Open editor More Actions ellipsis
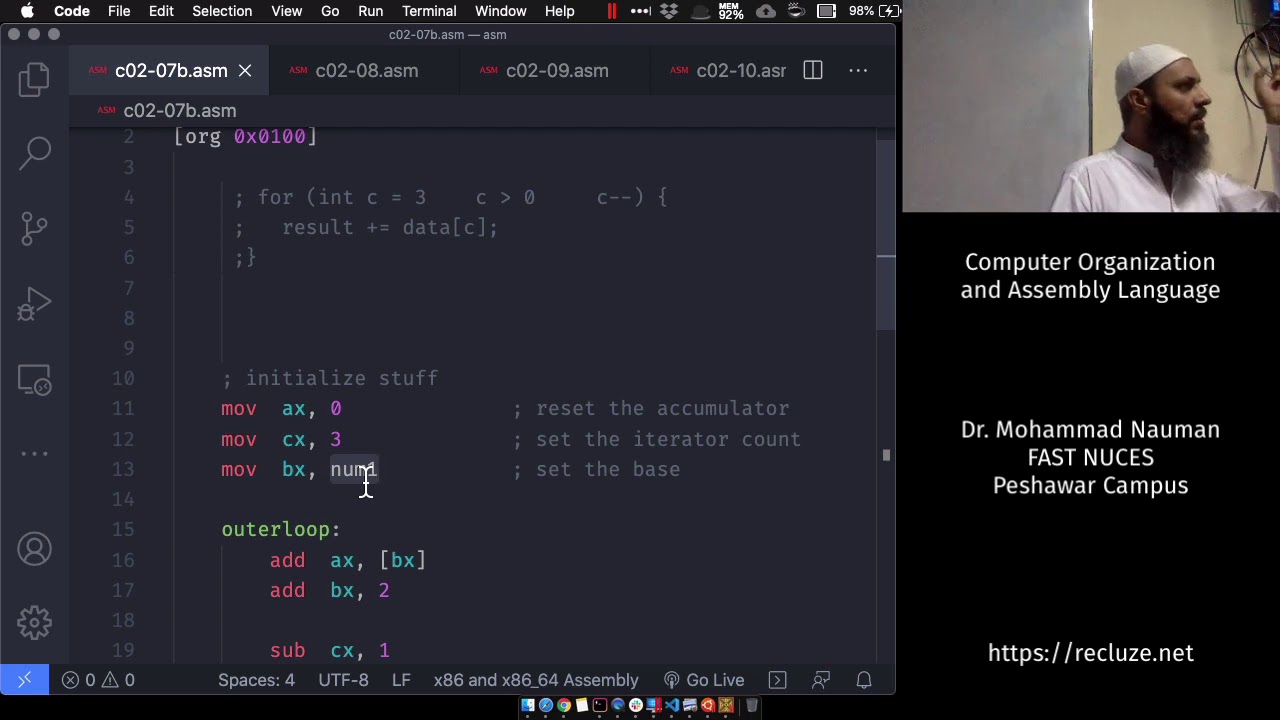 [x=858, y=71]
